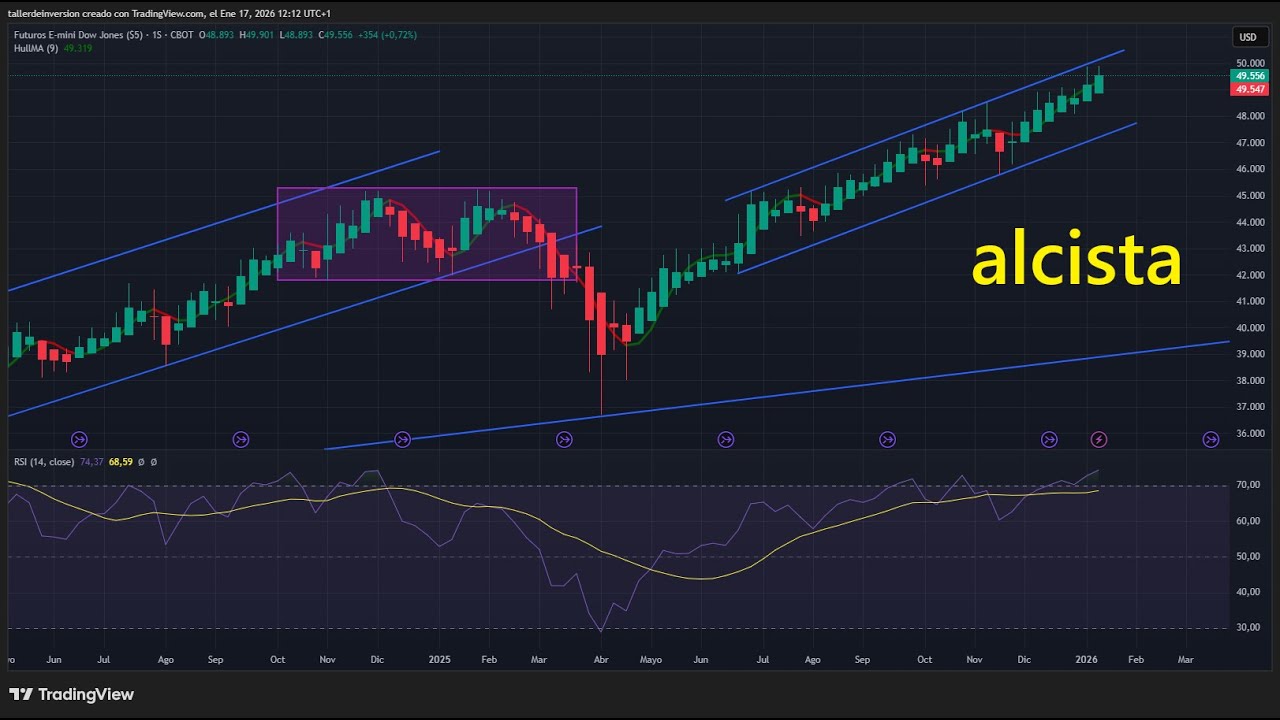The width and height of the screenshot is (1280, 720).
Task: Click the 30,00 RSI axis label
Action: pos(1247,628)
